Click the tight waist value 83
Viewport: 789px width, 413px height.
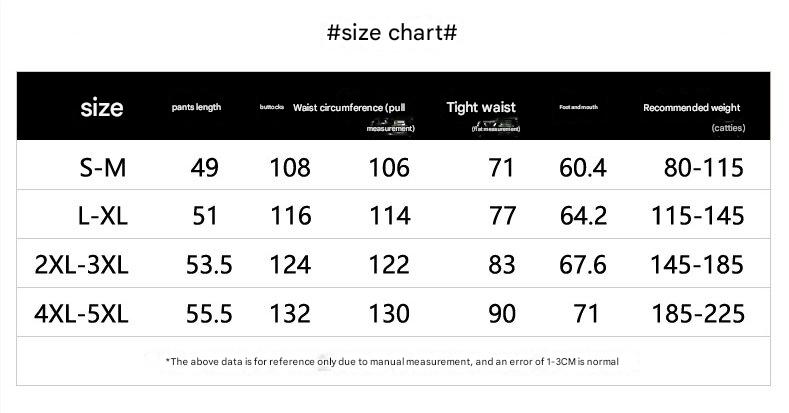pyautogui.click(x=502, y=265)
